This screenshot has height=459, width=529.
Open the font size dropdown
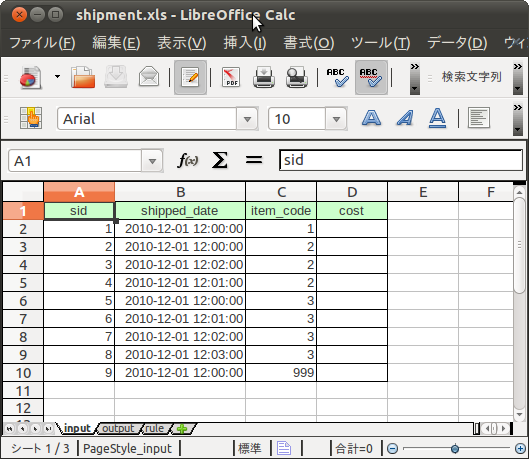[x=336, y=119]
